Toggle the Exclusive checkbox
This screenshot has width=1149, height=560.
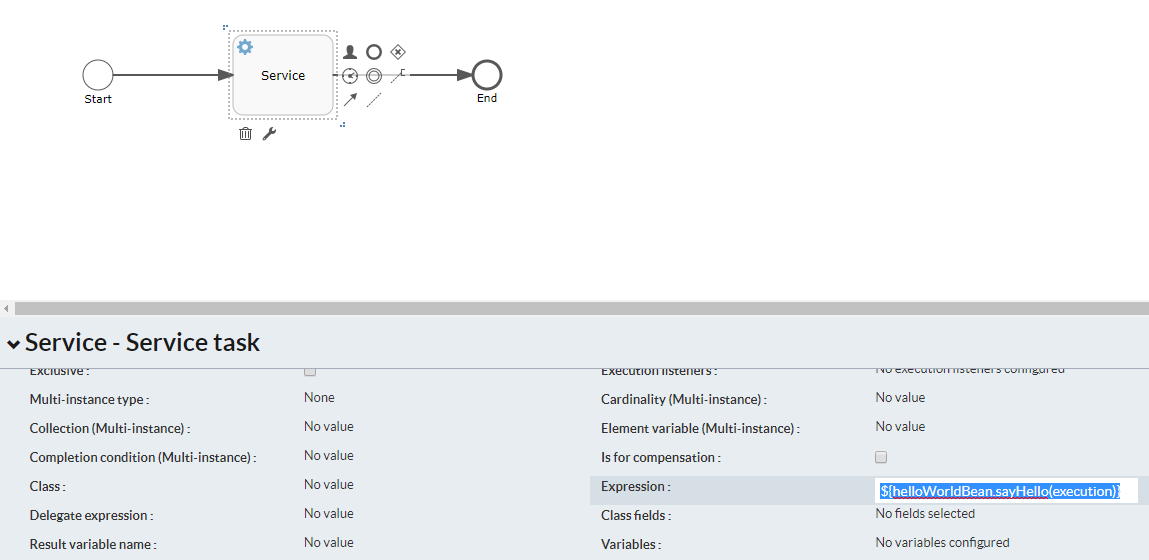click(x=310, y=371)
